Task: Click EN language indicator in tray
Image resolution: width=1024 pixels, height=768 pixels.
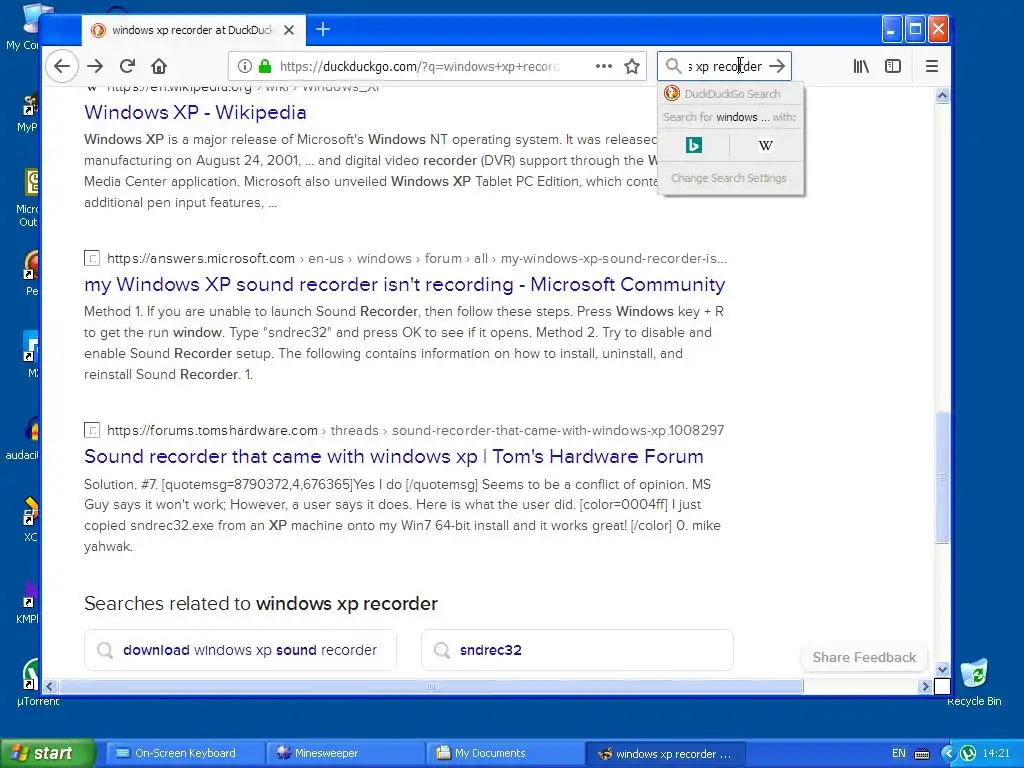Action: pos(899,754)
